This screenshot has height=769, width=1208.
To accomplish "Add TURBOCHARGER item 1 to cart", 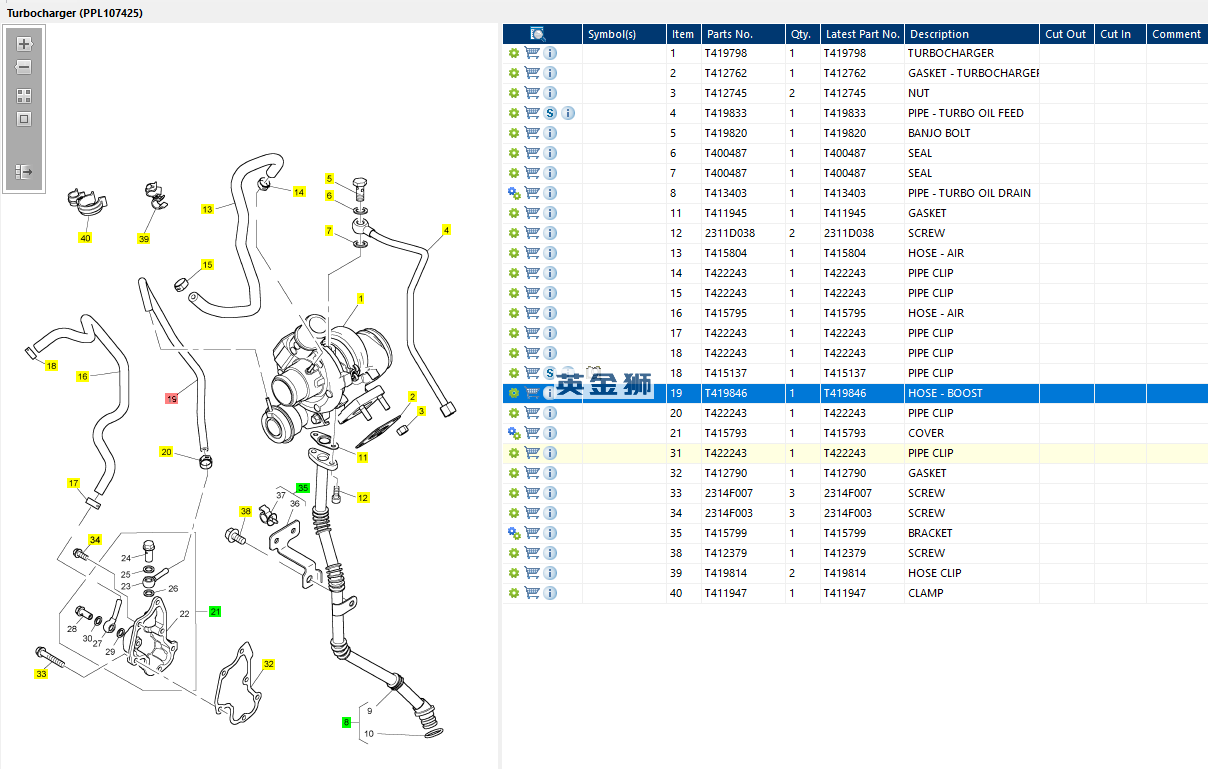I will [x=532, y=53].
